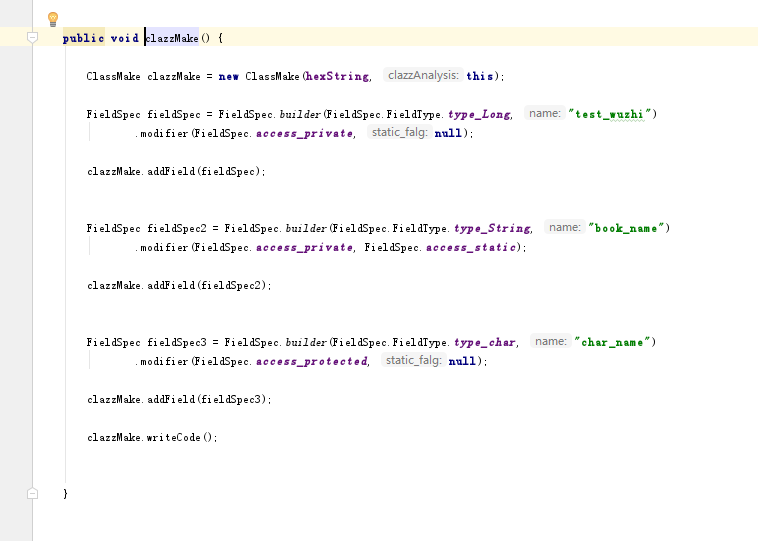Click the "char_name" string literal
The image size is (758, 541).
[x=612, y=343]
